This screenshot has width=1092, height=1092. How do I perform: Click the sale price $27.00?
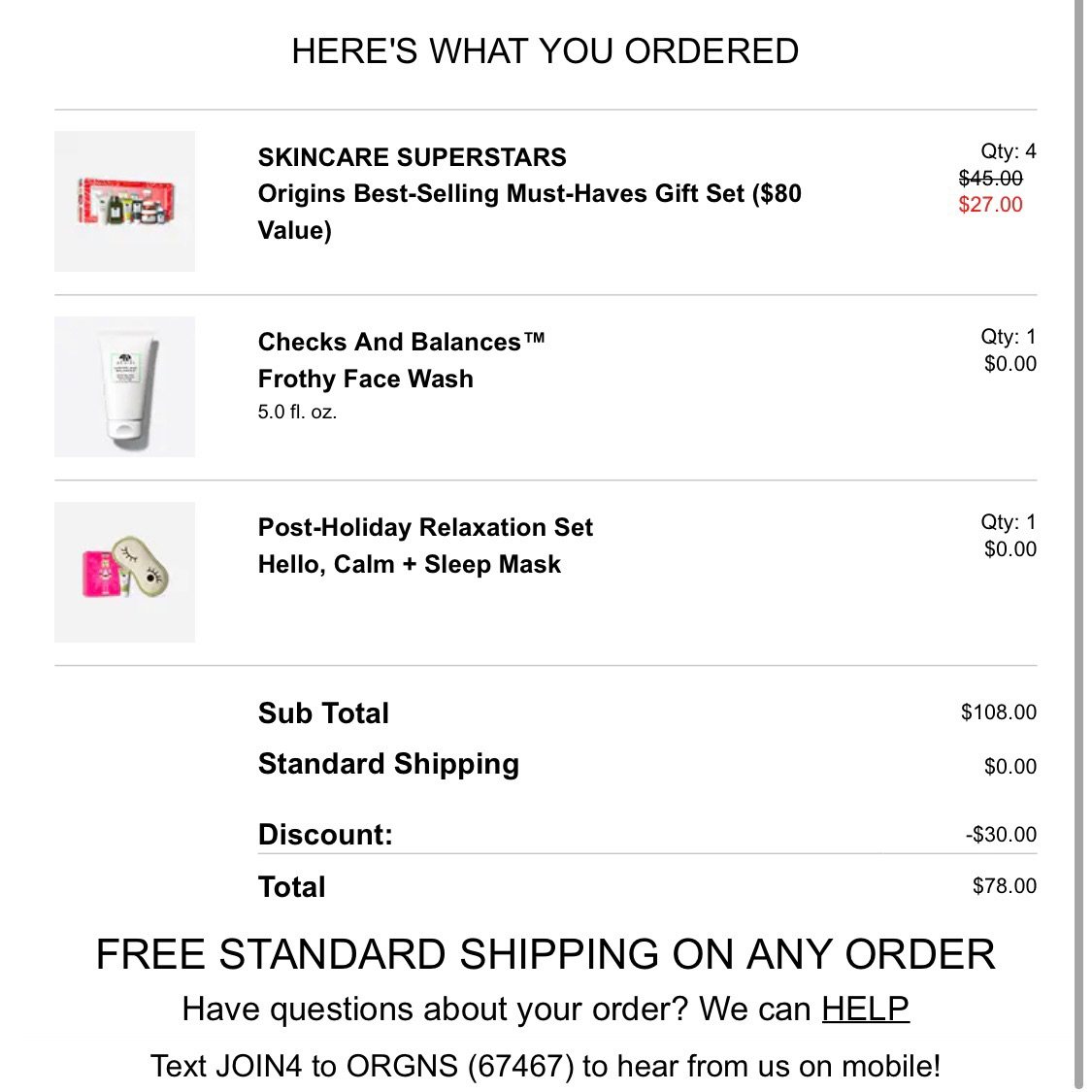pos(990,204)
